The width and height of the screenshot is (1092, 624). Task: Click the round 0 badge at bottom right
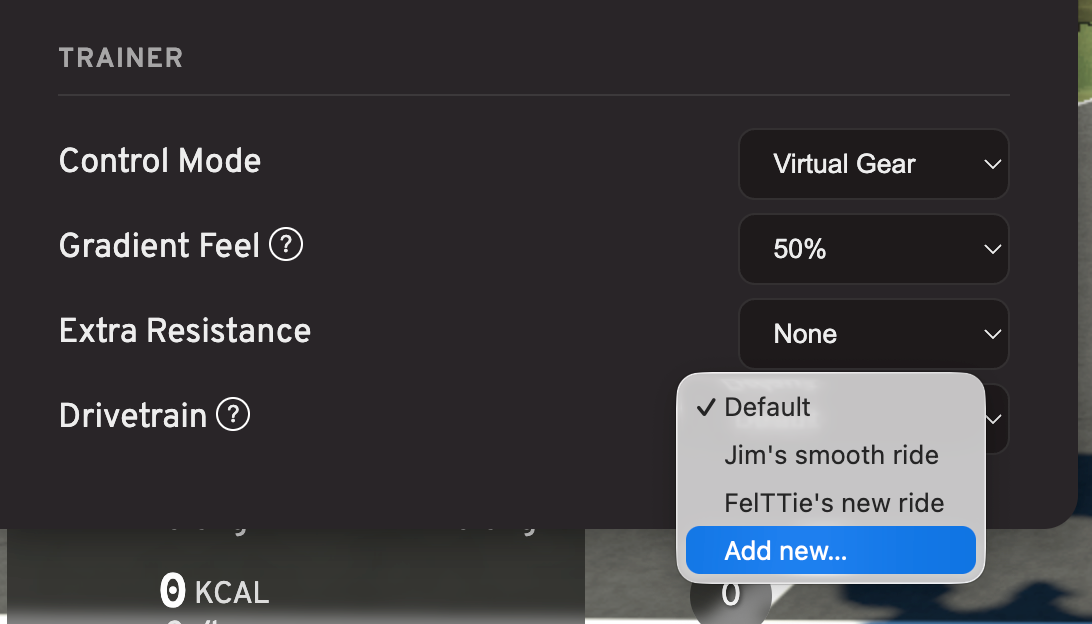pyautogui.click(x=731, y=595)
